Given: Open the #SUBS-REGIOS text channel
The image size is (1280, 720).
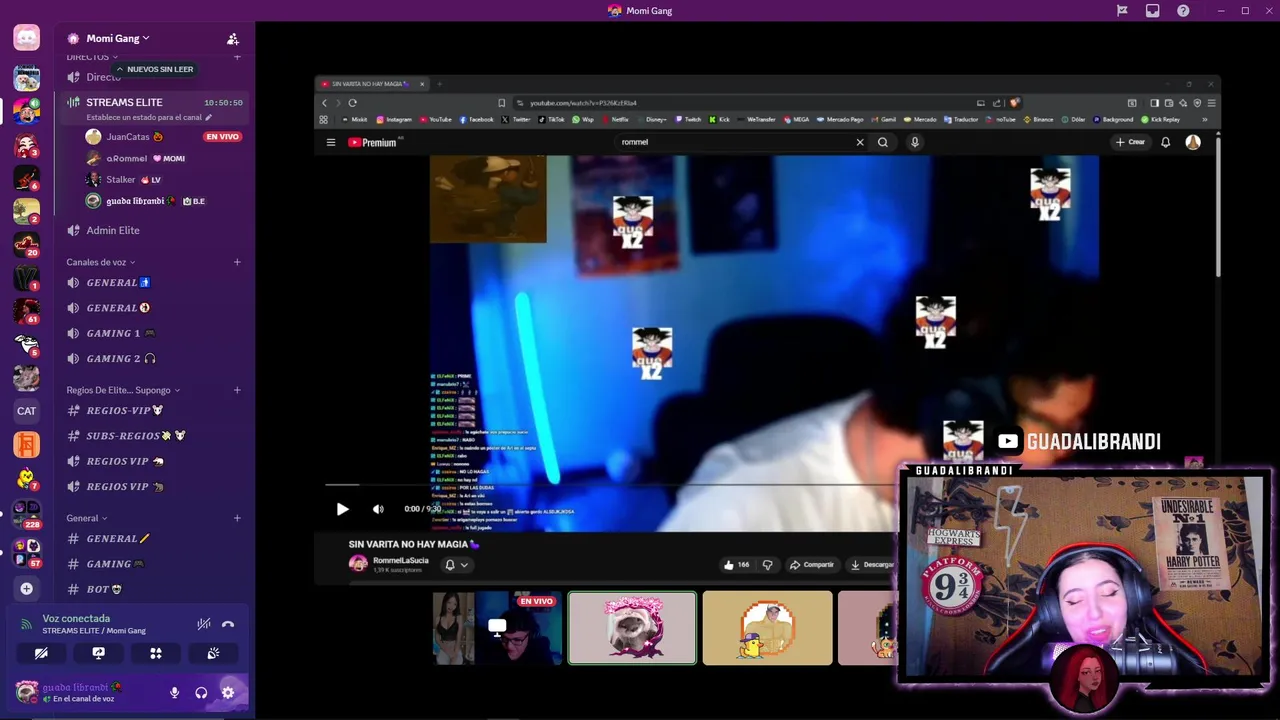Looking at the screenshot, I should click(x=152, y=436).
